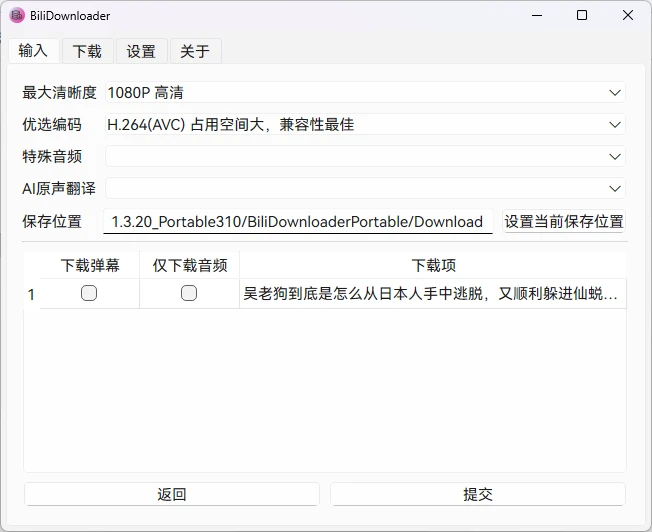The height and width of the screenshot is (532, 652).
Task: Minimize the BiliDownloader window
Action: click(x=537, y=16)
